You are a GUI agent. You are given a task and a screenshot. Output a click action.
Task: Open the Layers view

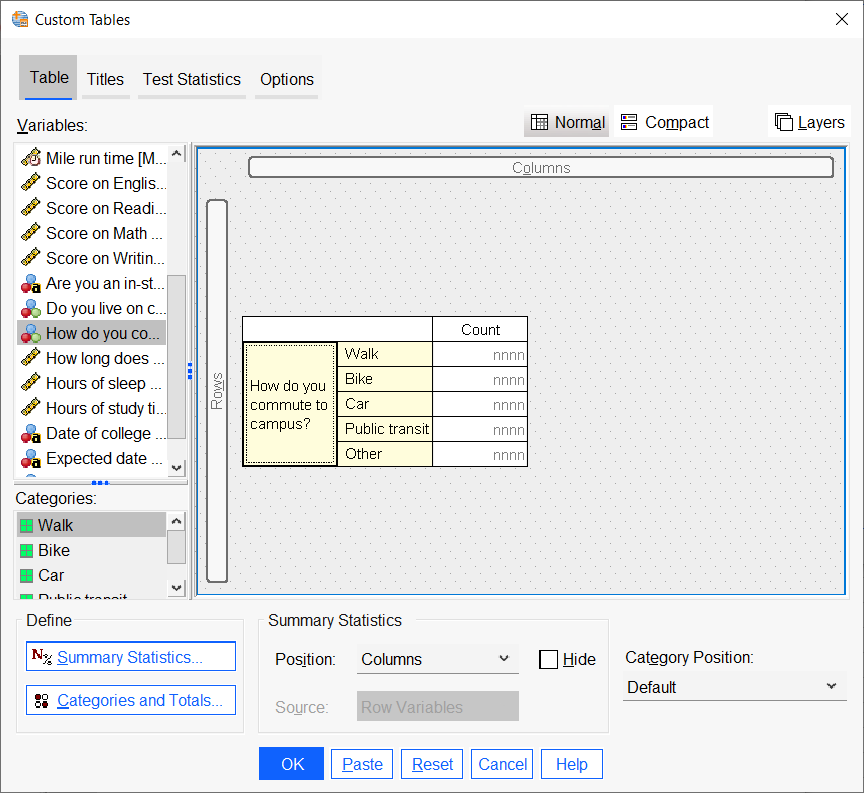point(810,121)
